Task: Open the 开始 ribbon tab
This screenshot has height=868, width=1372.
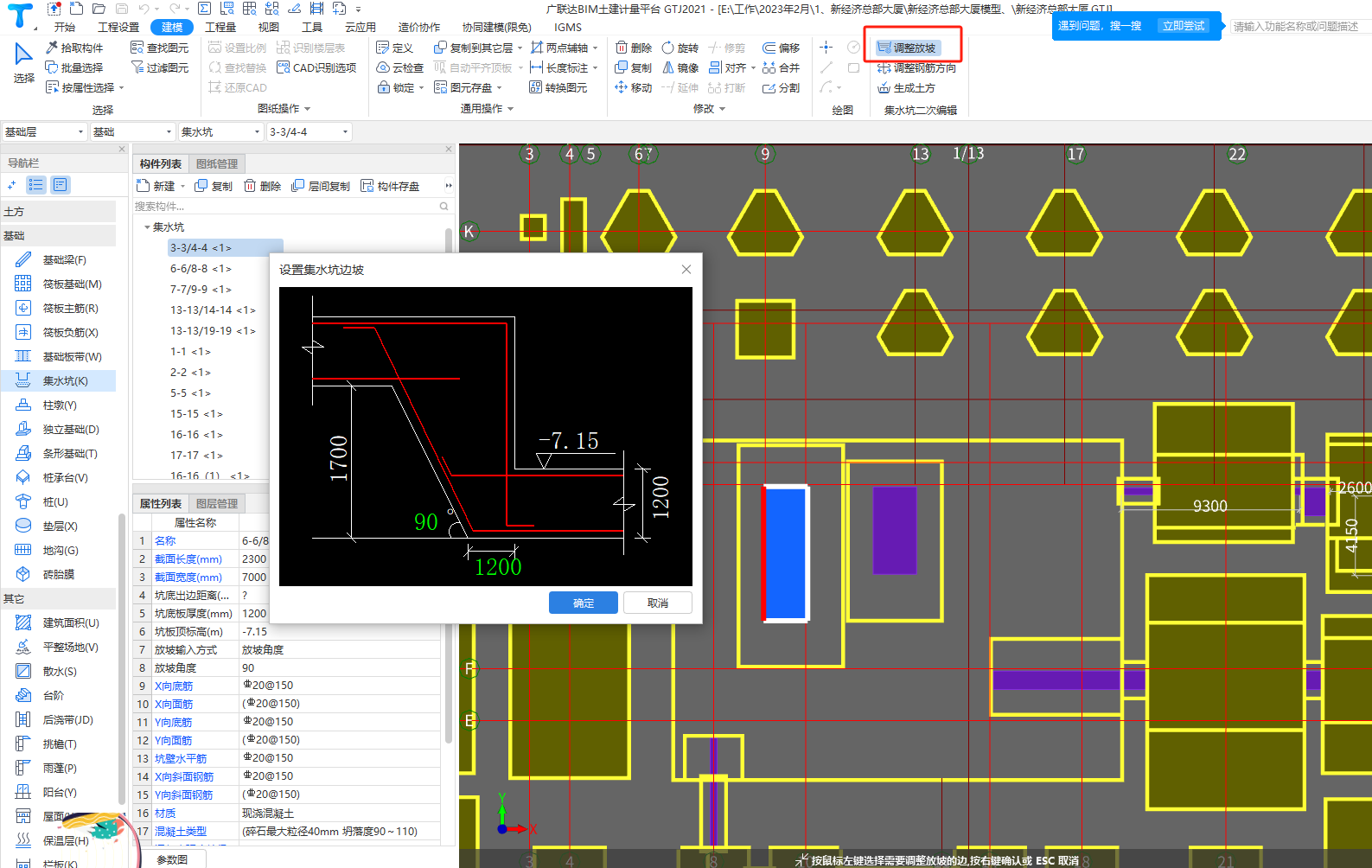Action: coord(65,27)
